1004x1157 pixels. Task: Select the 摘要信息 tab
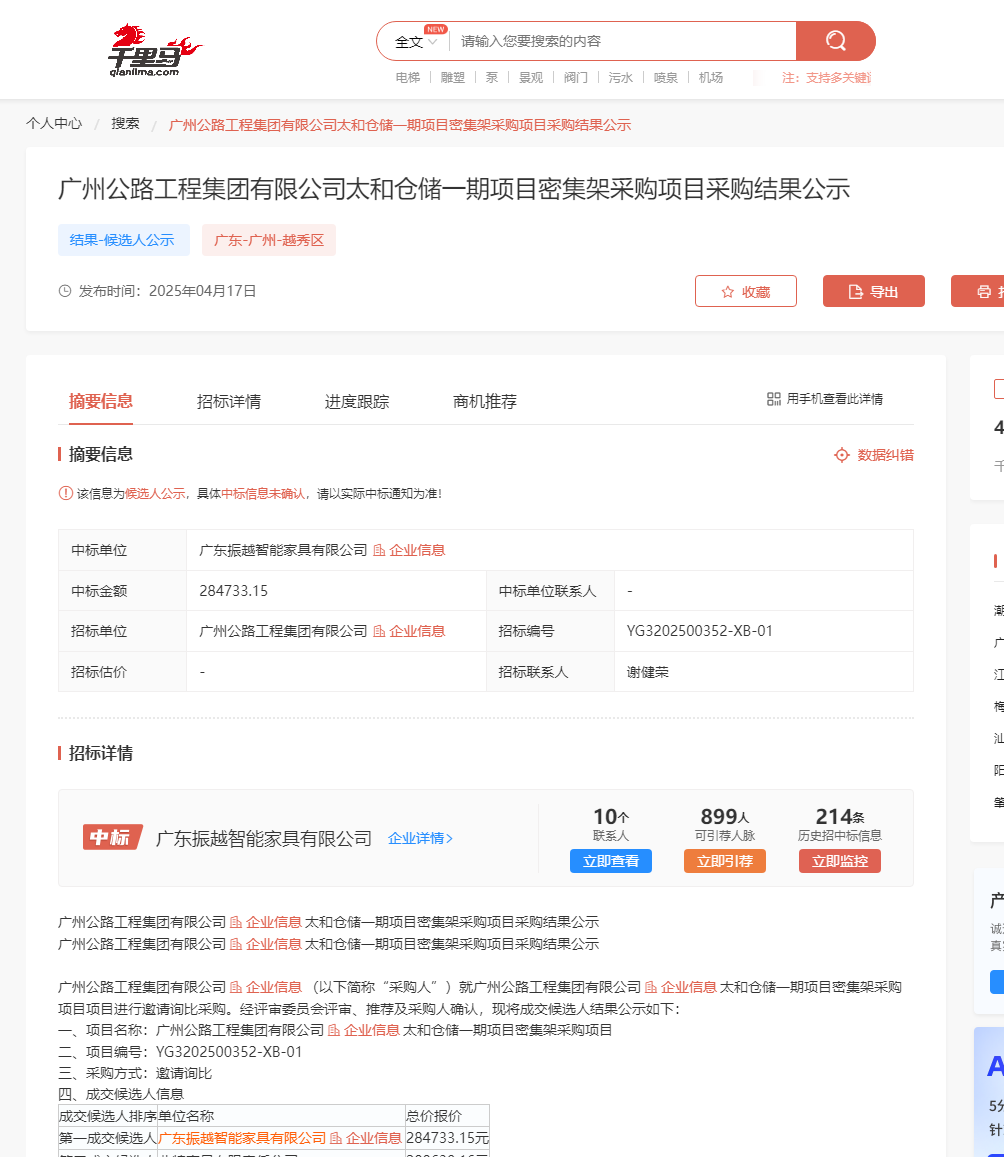(x=100, y=401)
